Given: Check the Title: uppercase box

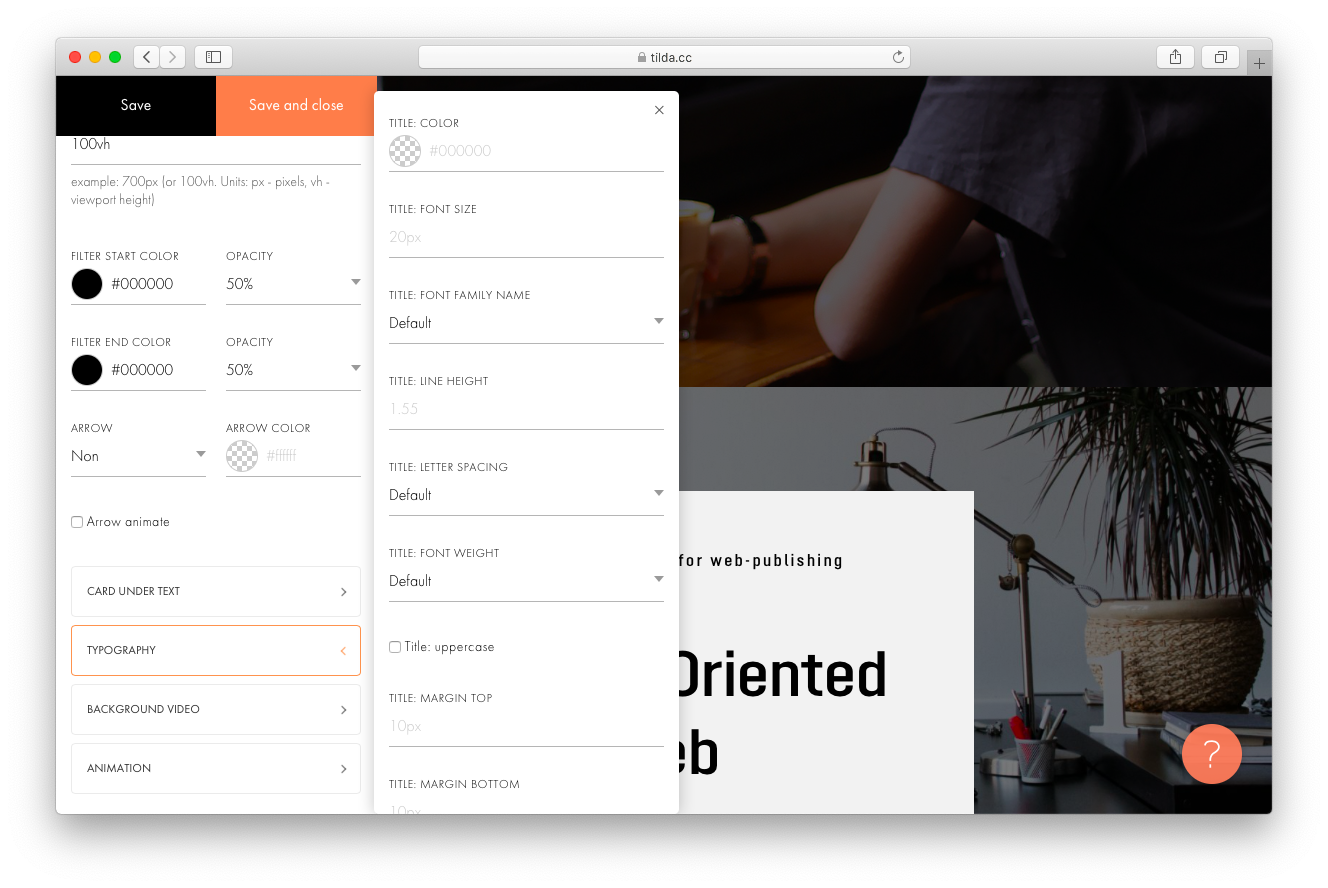Looking at the screenshot, I should pyautogui.click(x=394, y=647).
